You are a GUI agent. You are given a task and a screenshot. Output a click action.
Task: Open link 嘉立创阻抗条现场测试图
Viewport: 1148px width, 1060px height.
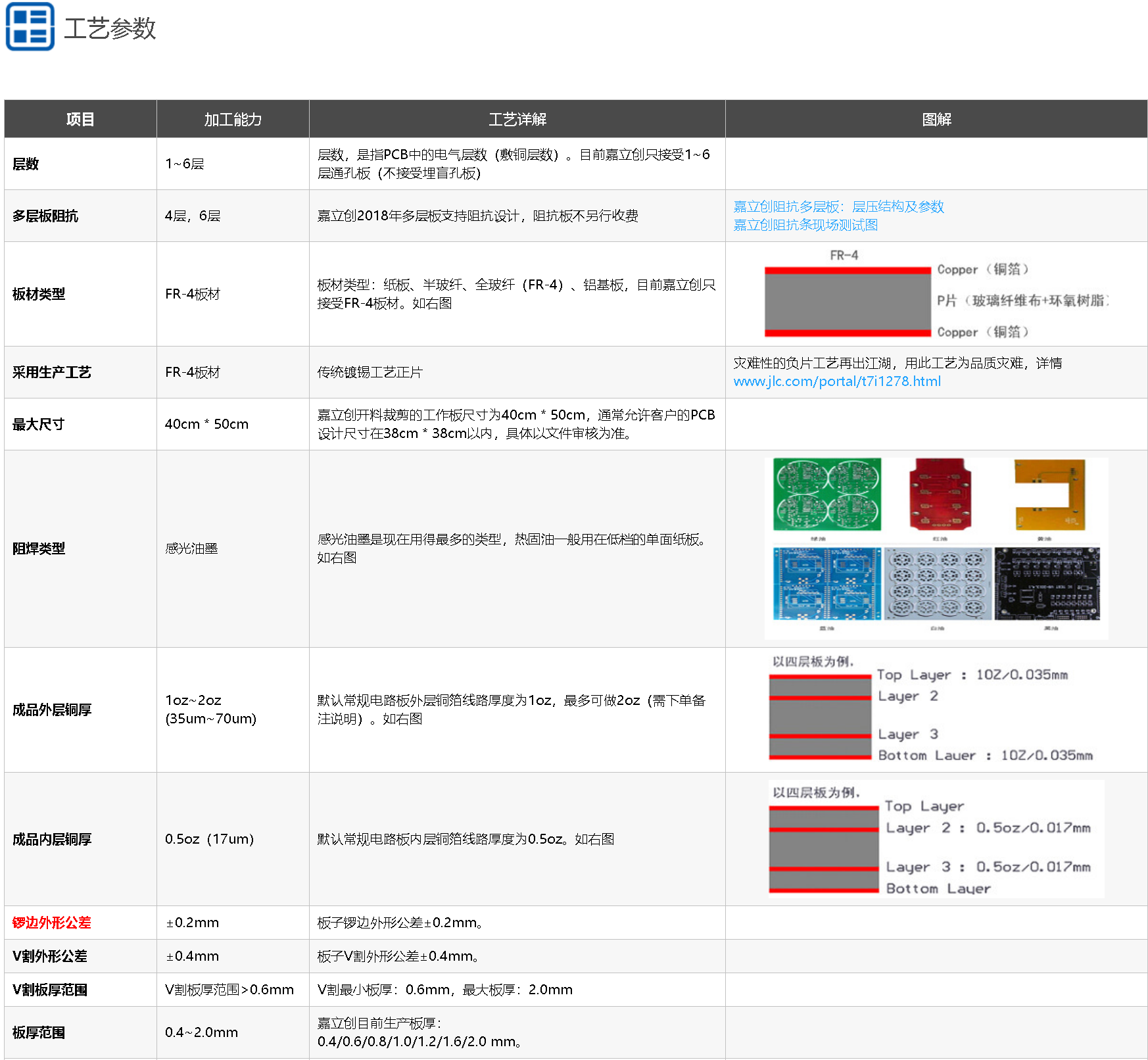pos(805,225)
